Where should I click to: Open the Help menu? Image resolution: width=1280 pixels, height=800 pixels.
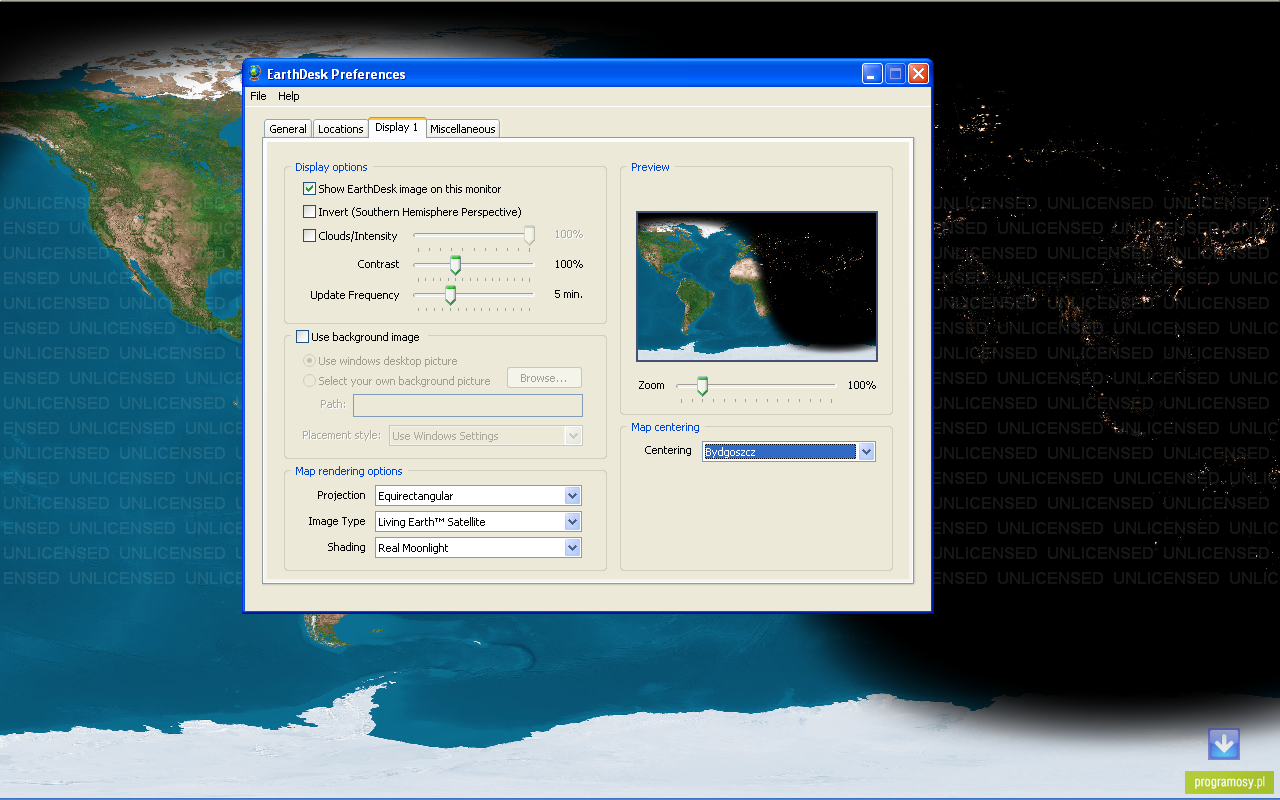[x=289, y=96]
